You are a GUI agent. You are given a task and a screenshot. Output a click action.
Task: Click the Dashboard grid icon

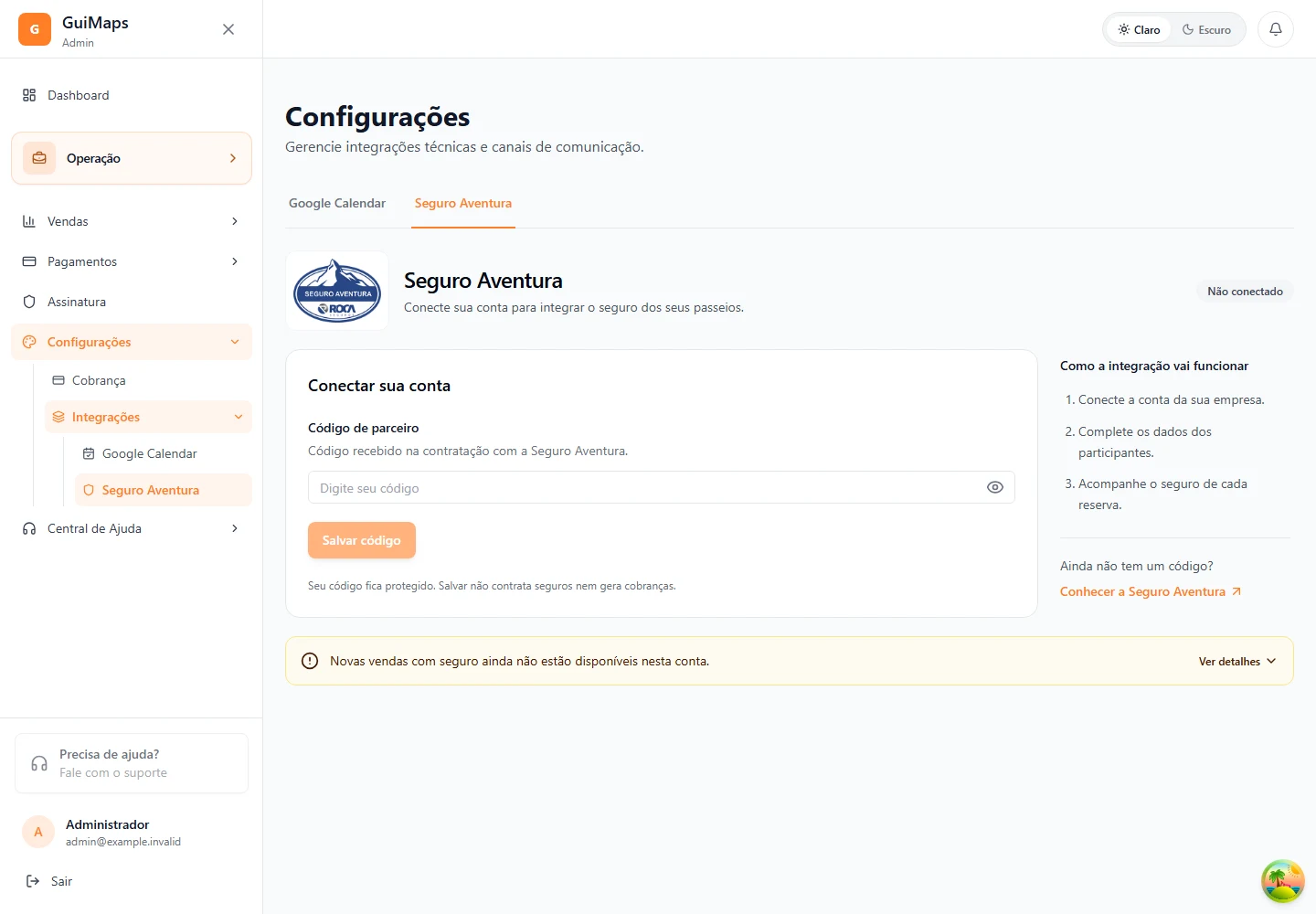[x=29, y=95]
